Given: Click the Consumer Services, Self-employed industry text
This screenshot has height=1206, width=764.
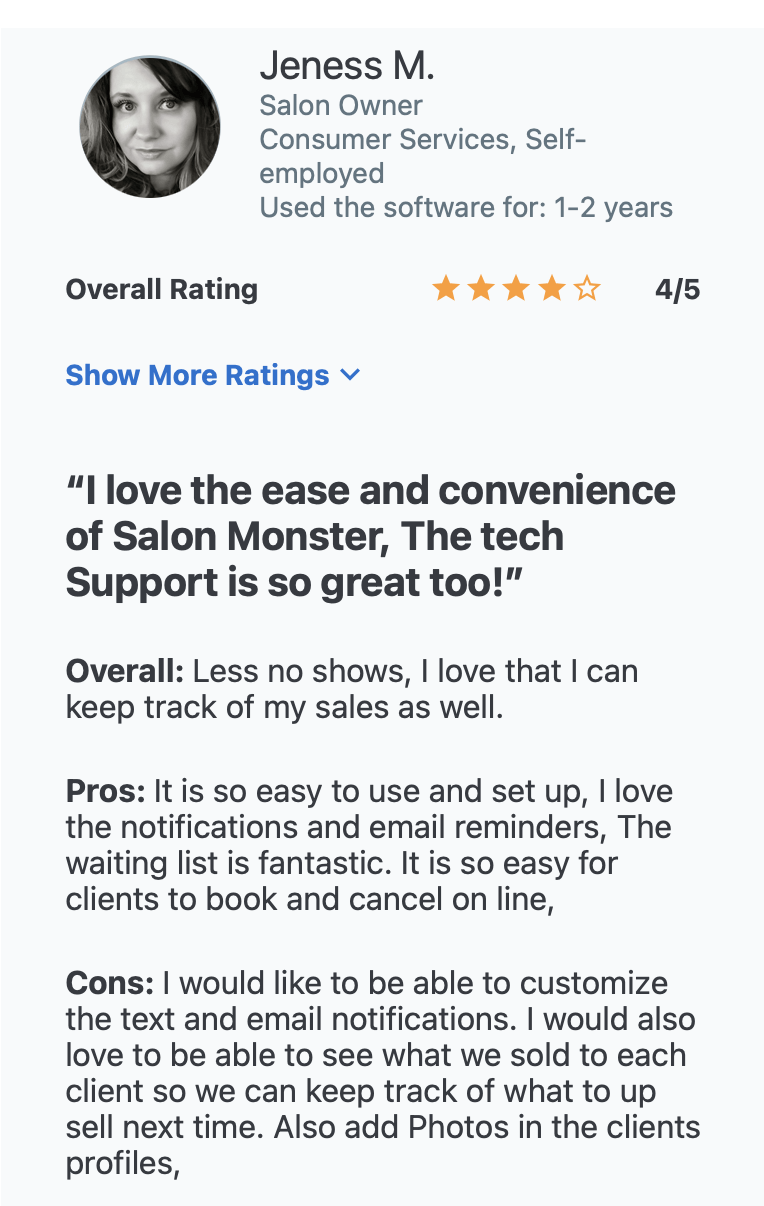Looking at the screenshot, I should [x=423, y=156].
